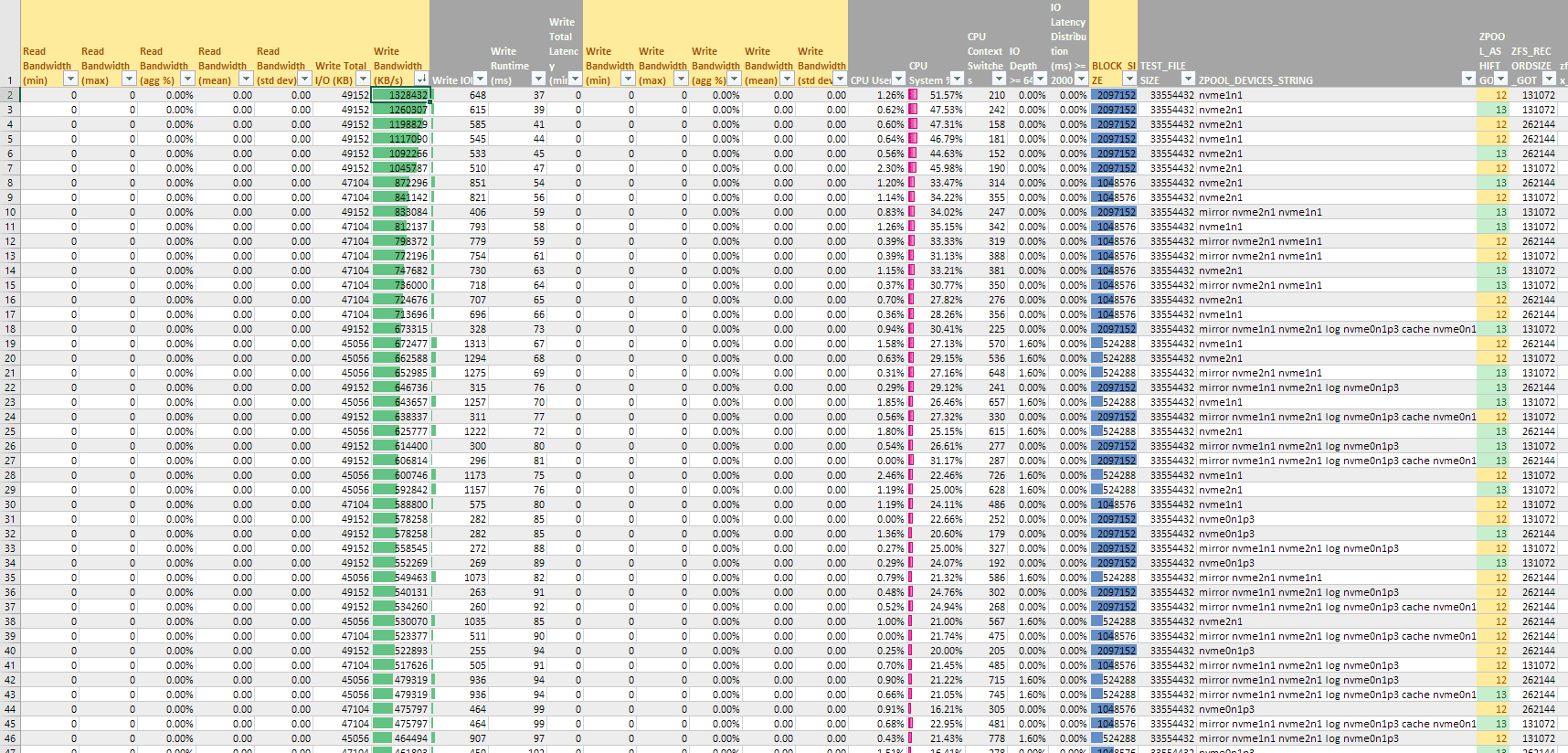Open filter dropdown for Read Bandwidth (agg %)

(x=187, y=80)
